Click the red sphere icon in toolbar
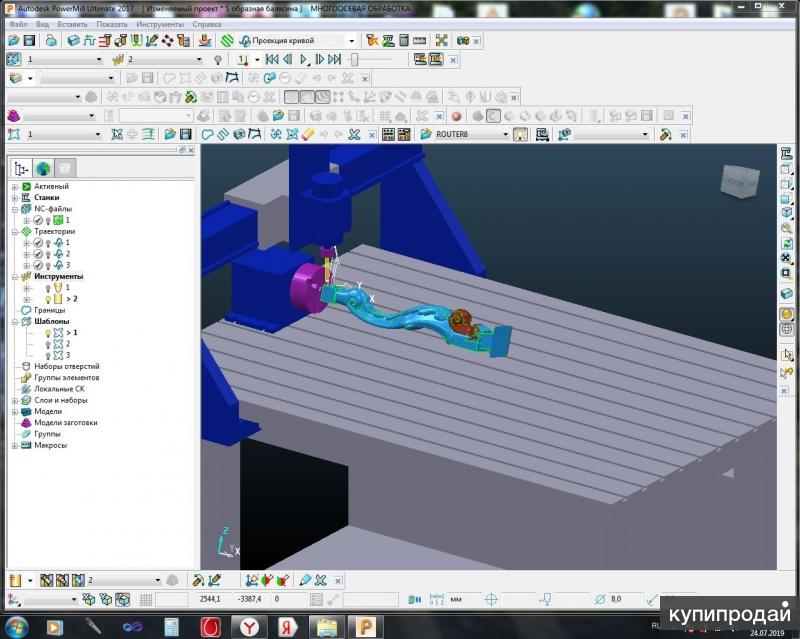 coord(456,116)
